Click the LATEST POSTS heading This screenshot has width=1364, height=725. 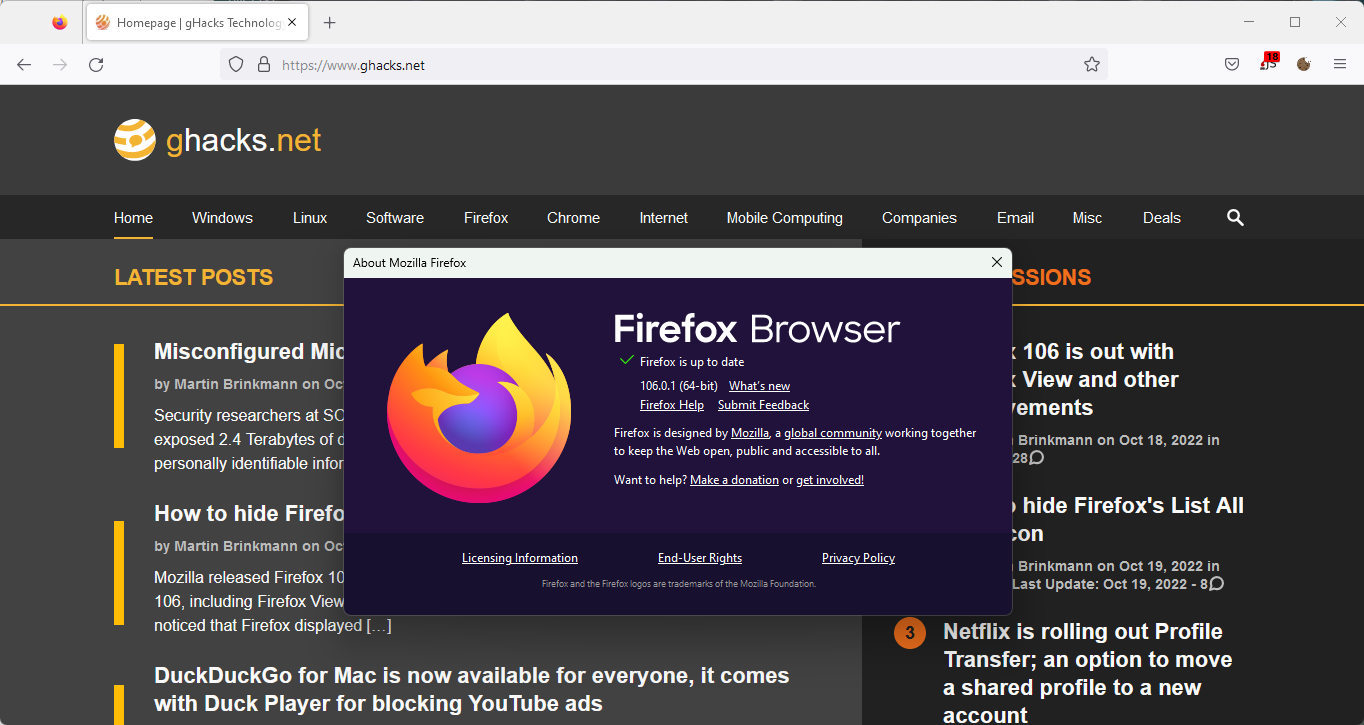click(194, 277)
